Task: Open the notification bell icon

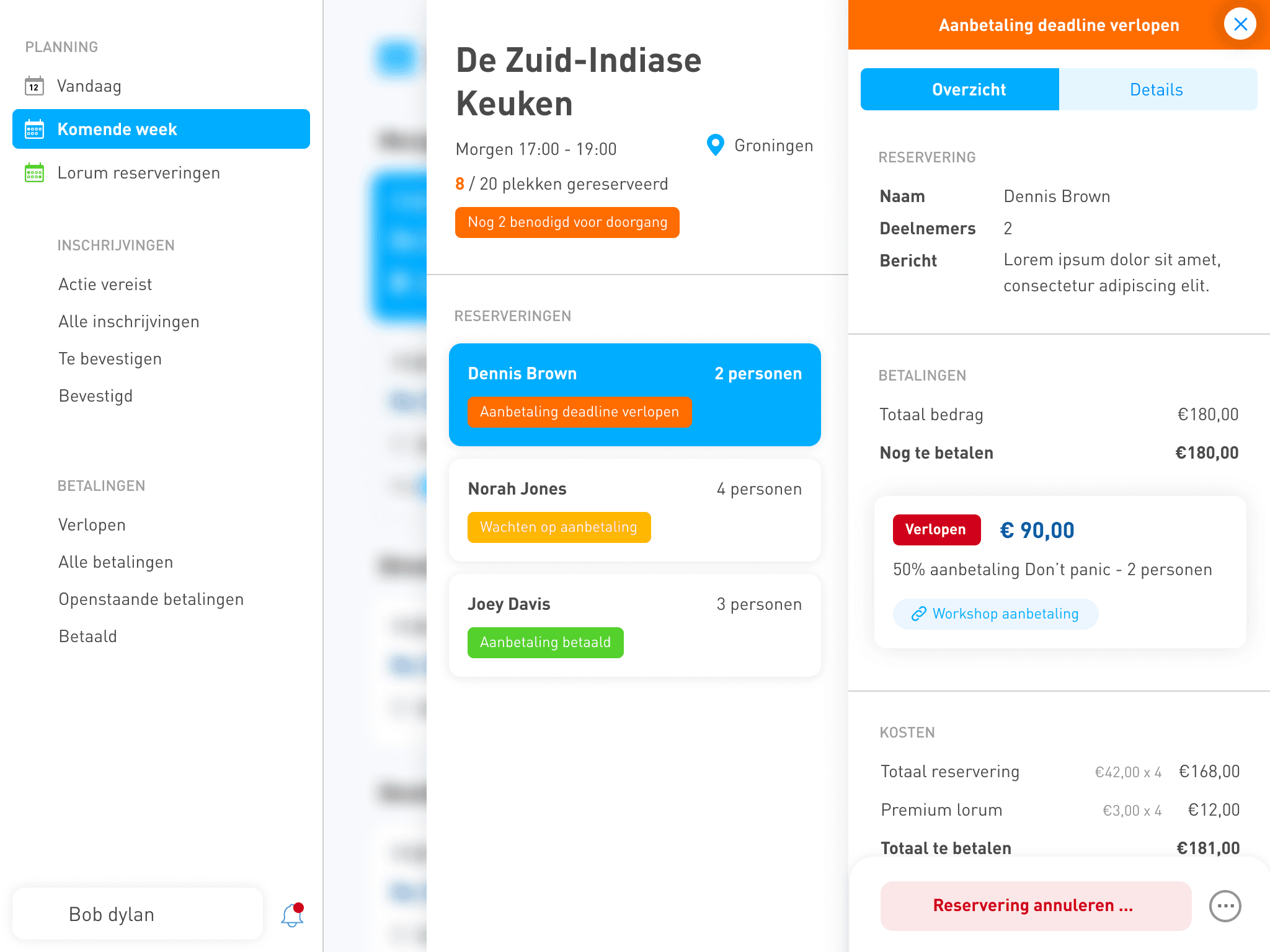Action: tap(292, 915)
